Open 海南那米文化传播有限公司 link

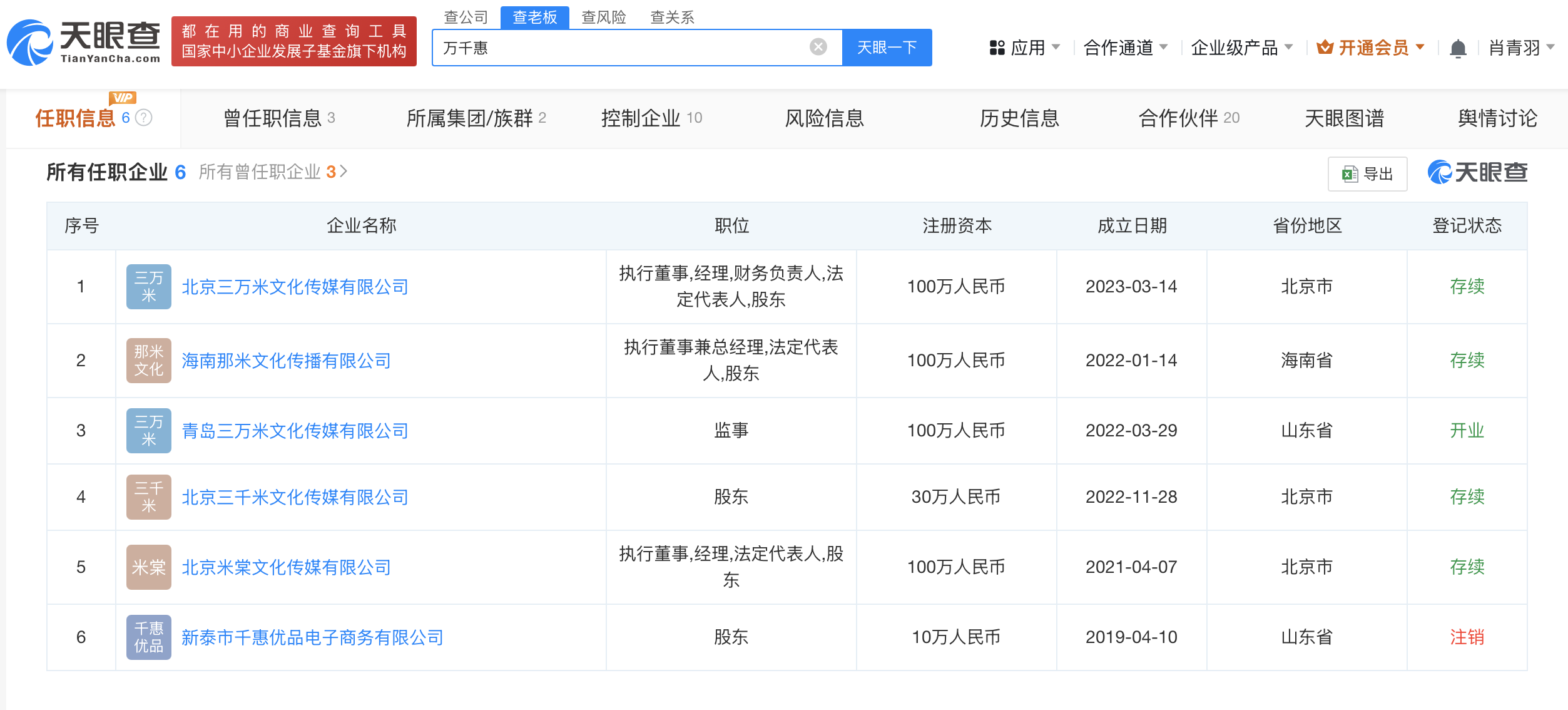click(286, 361)
